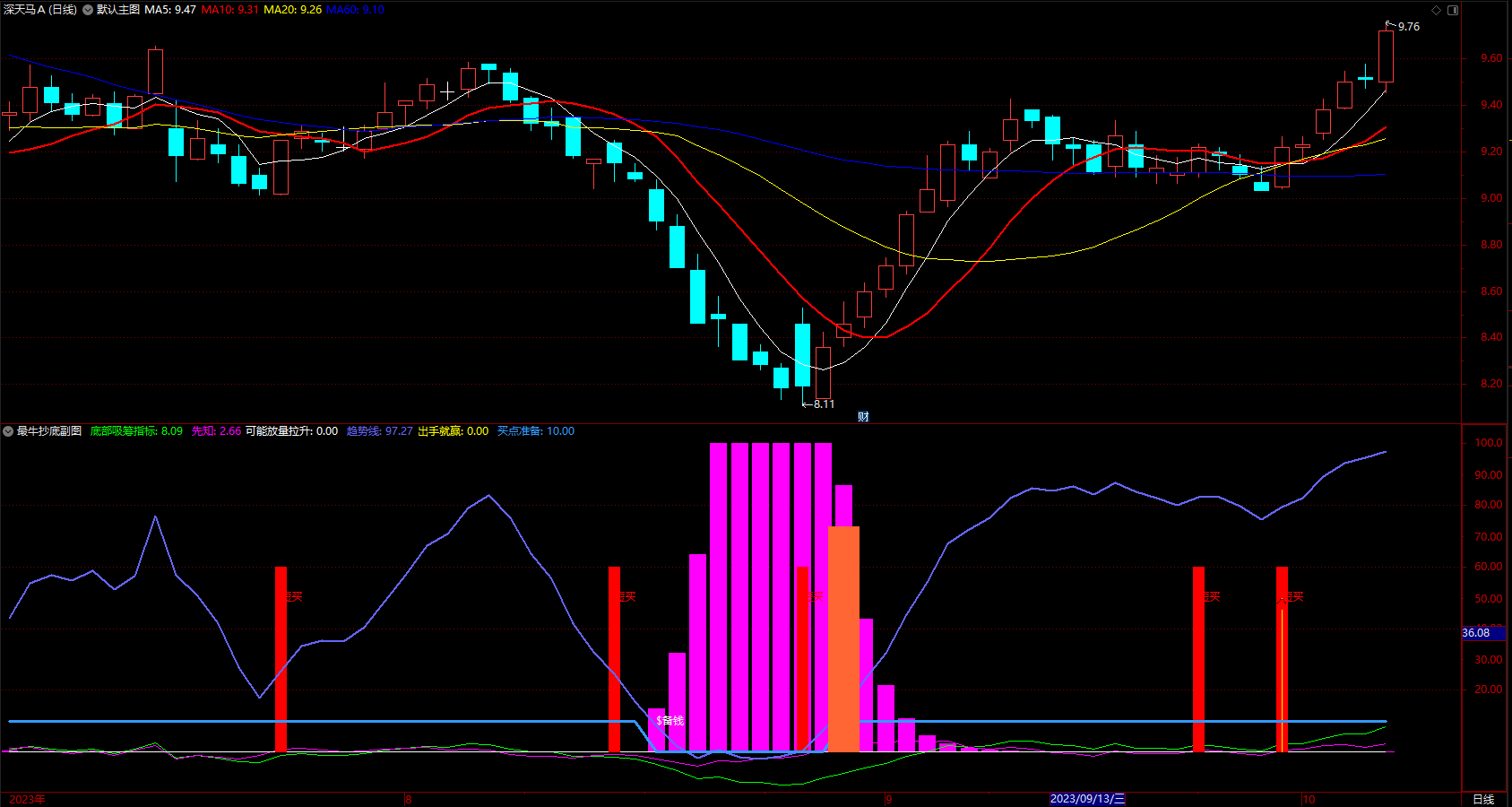Click the $备钱 marker on the indicator

pos(670,721)
